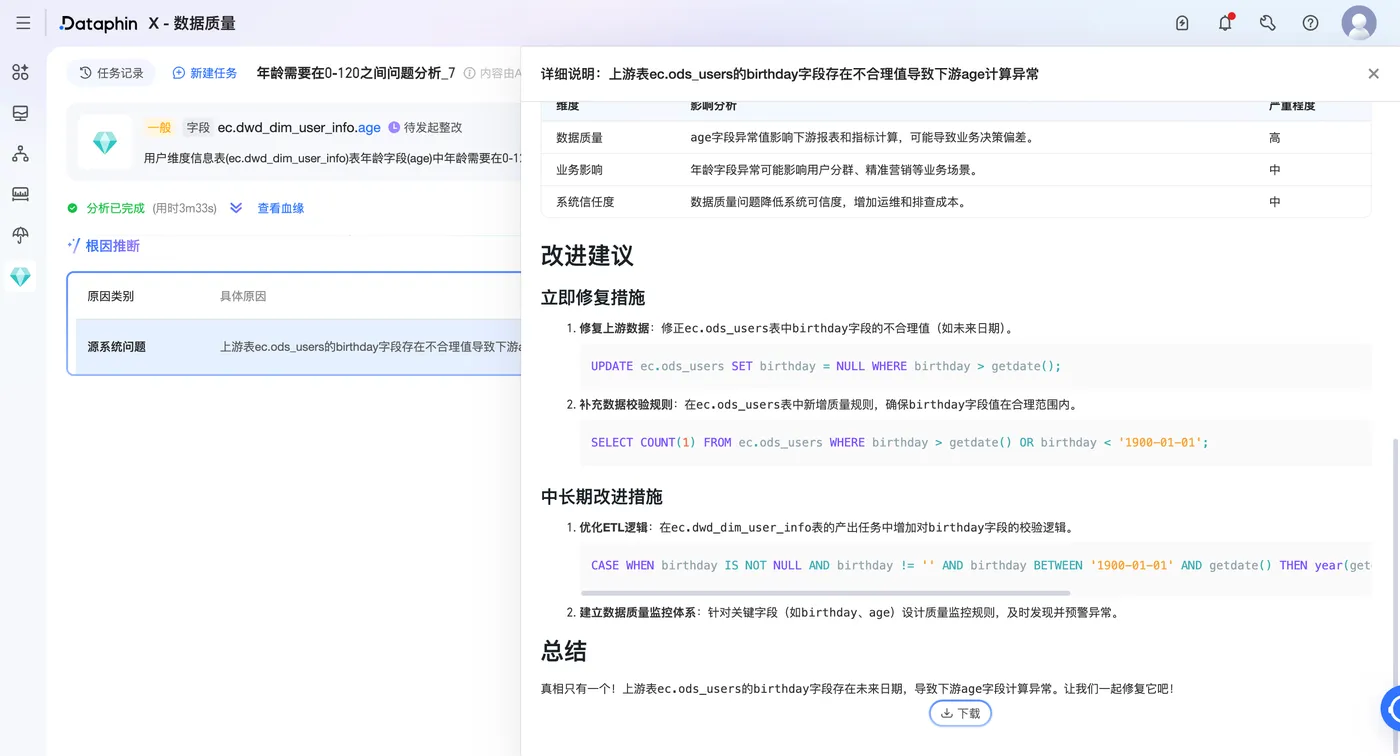Click the 原因类别 column header
This screenshot has height=756, width=1400.
pyautogui.click(x=110, y=296)
